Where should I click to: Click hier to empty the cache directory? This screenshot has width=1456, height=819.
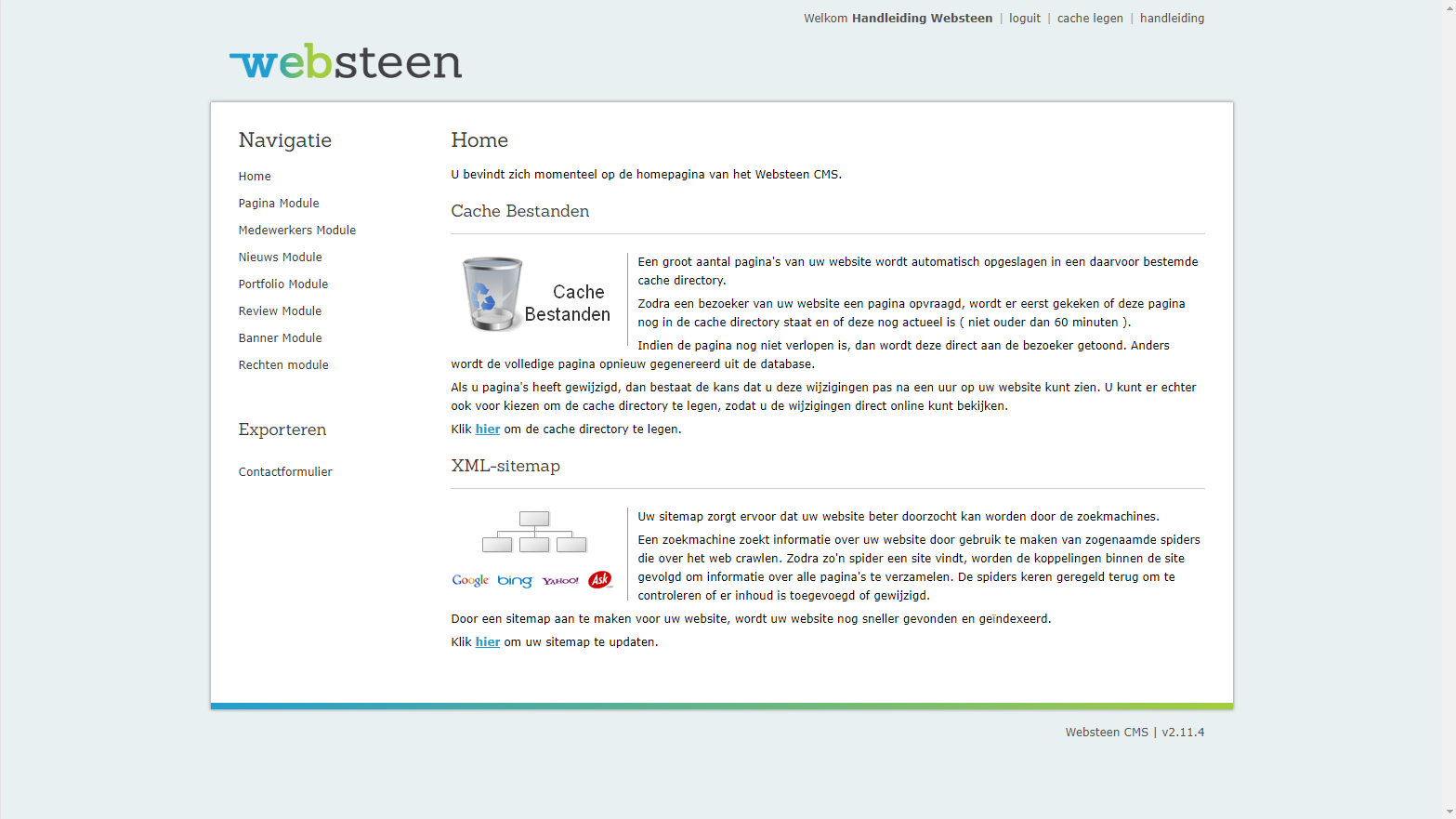pos(488,429)
